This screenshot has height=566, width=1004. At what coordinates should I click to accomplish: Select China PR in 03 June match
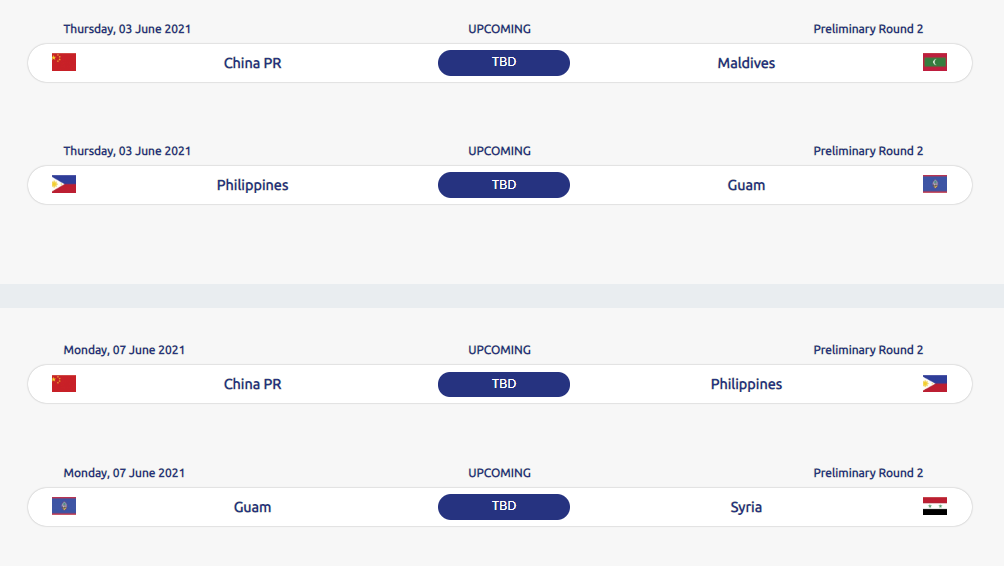pyautogui.click(x=252, y=63)
